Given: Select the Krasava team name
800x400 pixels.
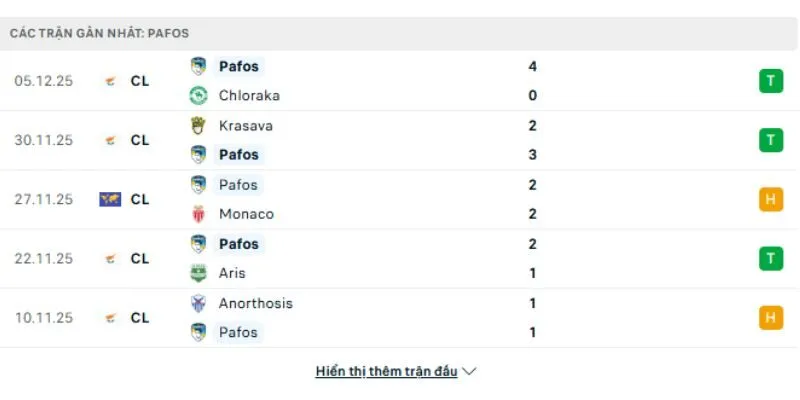Looking at the screenshot, I should 244,126.
